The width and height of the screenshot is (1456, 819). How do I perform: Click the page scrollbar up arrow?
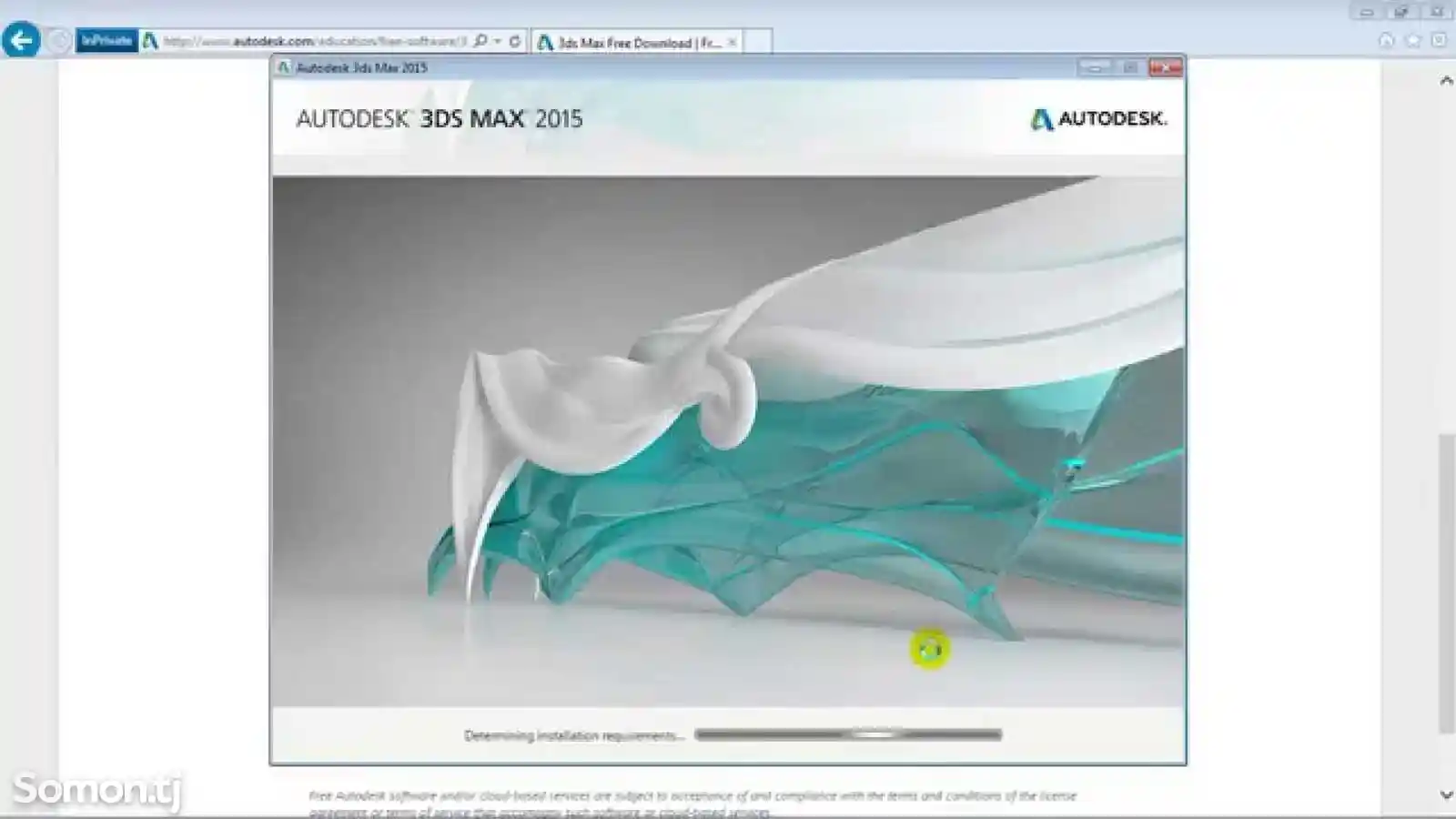[x=1446, y=80]
